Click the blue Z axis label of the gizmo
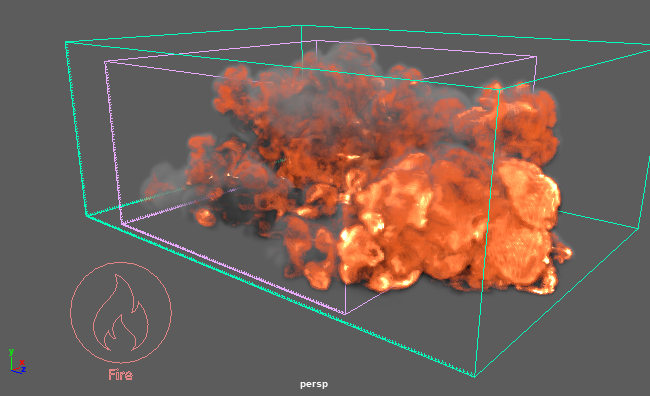 point(24,369)
